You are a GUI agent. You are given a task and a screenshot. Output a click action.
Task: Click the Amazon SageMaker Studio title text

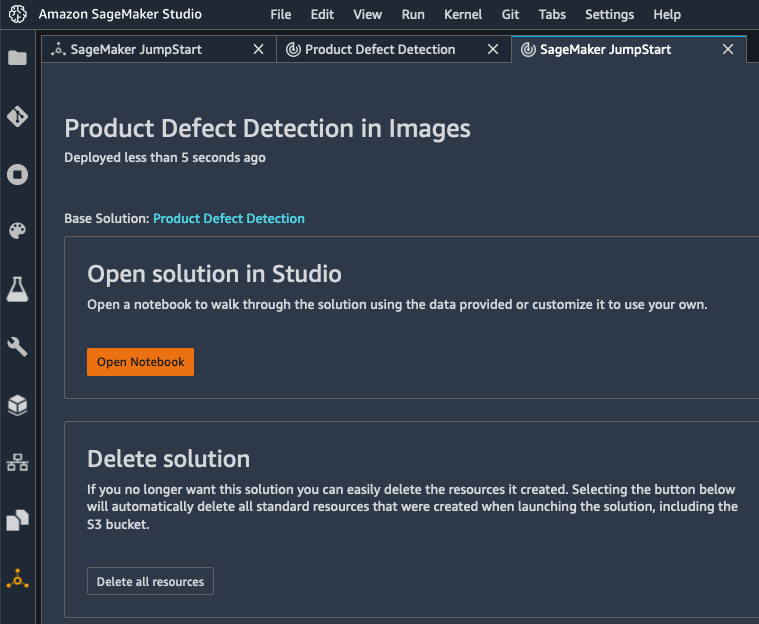120,14
